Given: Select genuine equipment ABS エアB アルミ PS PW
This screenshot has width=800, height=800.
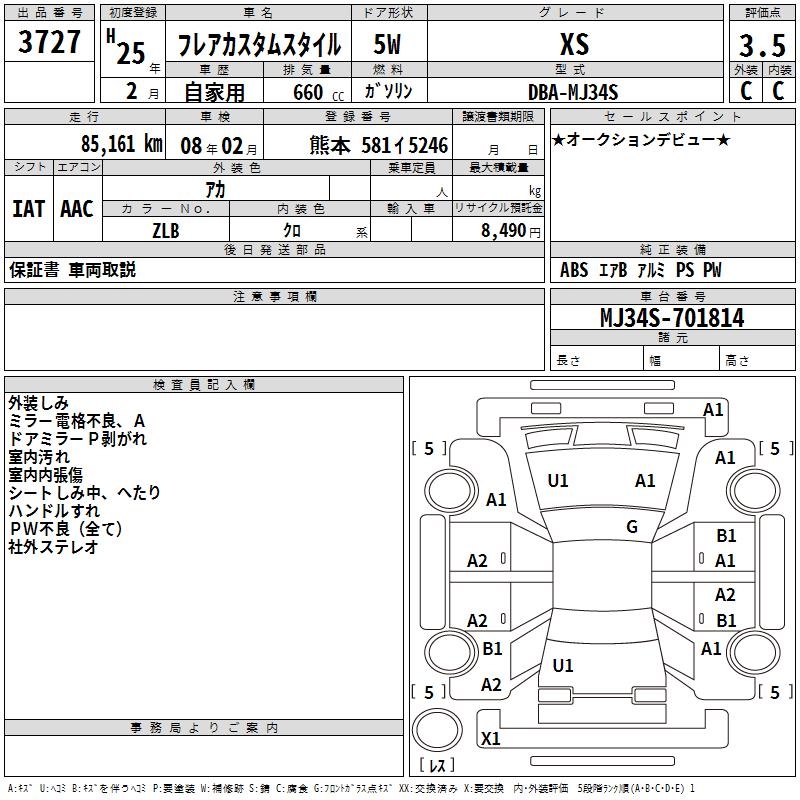Looking at the screenshot, I should 641,270.
